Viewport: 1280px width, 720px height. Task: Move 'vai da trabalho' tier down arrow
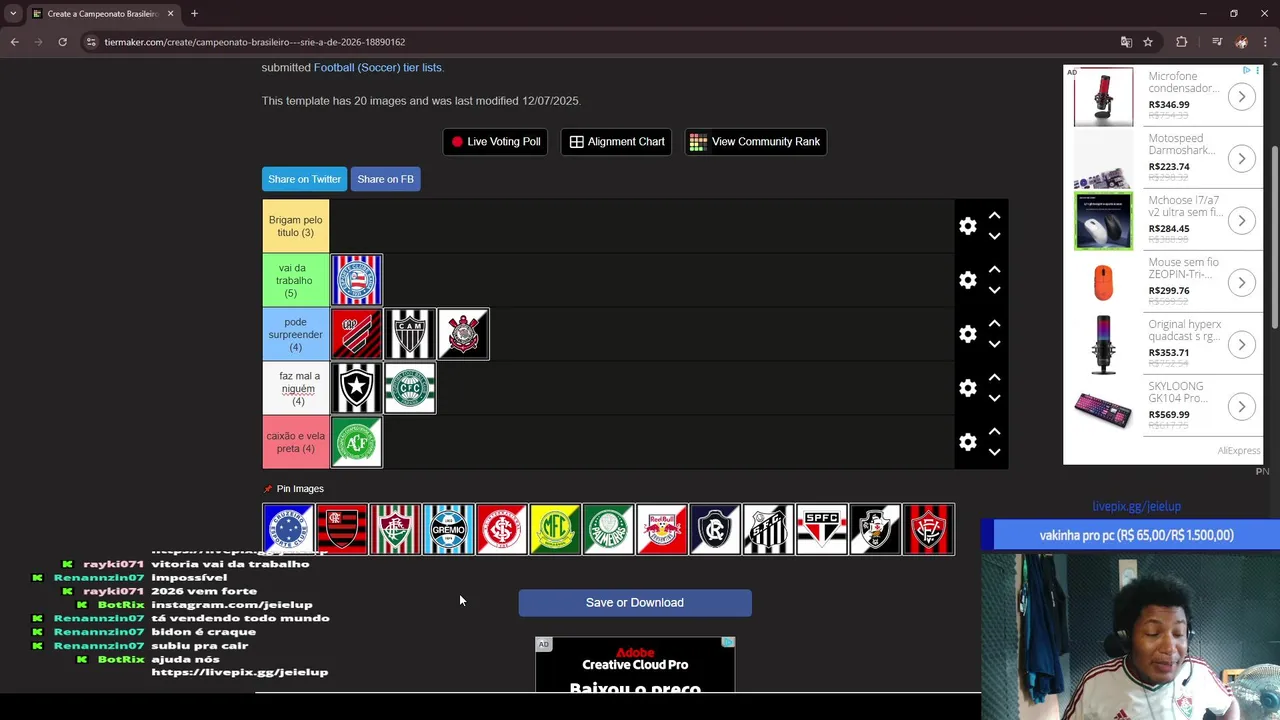(x=994, y=291)
